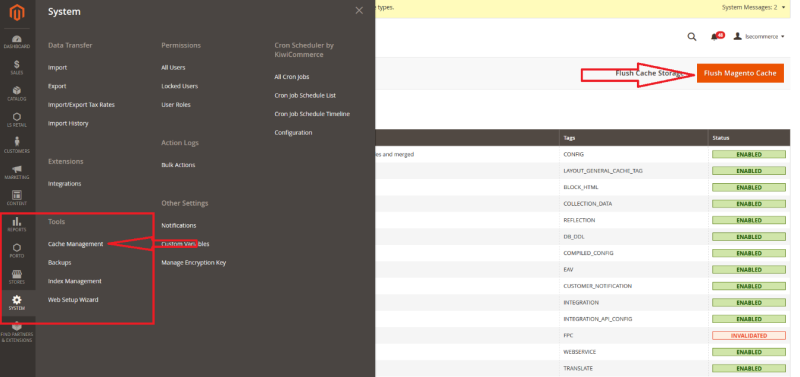Close the System menu panel

tap(359, 11)
